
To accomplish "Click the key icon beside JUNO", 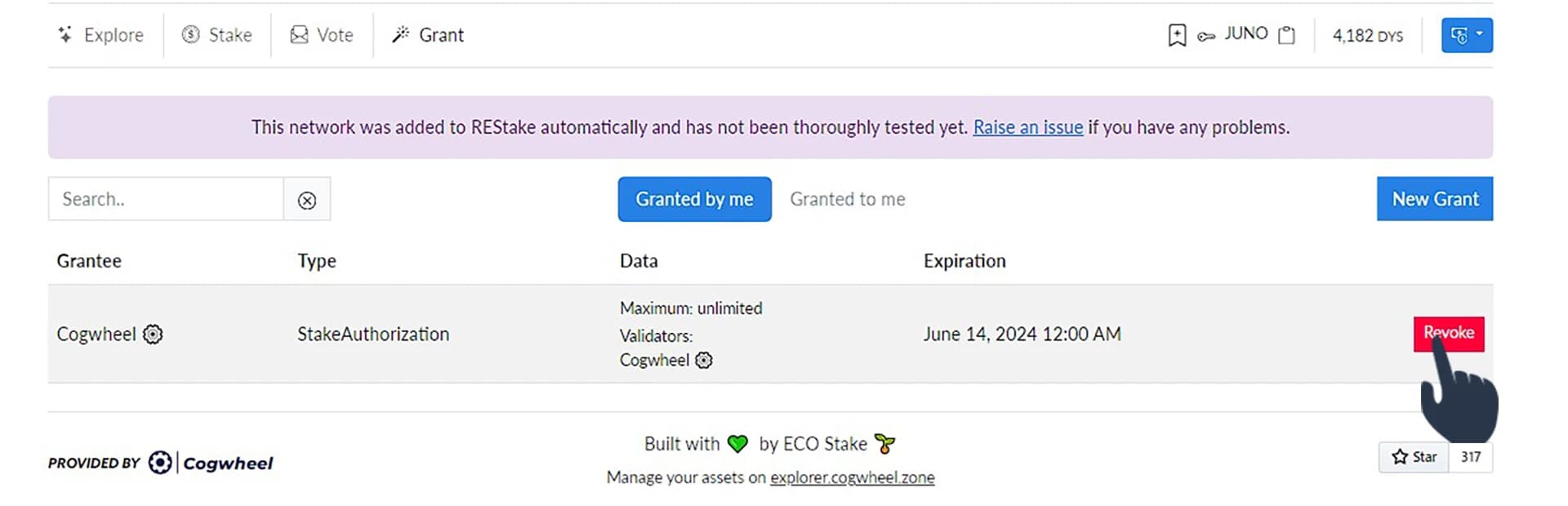I will [x=1206, y=36].
